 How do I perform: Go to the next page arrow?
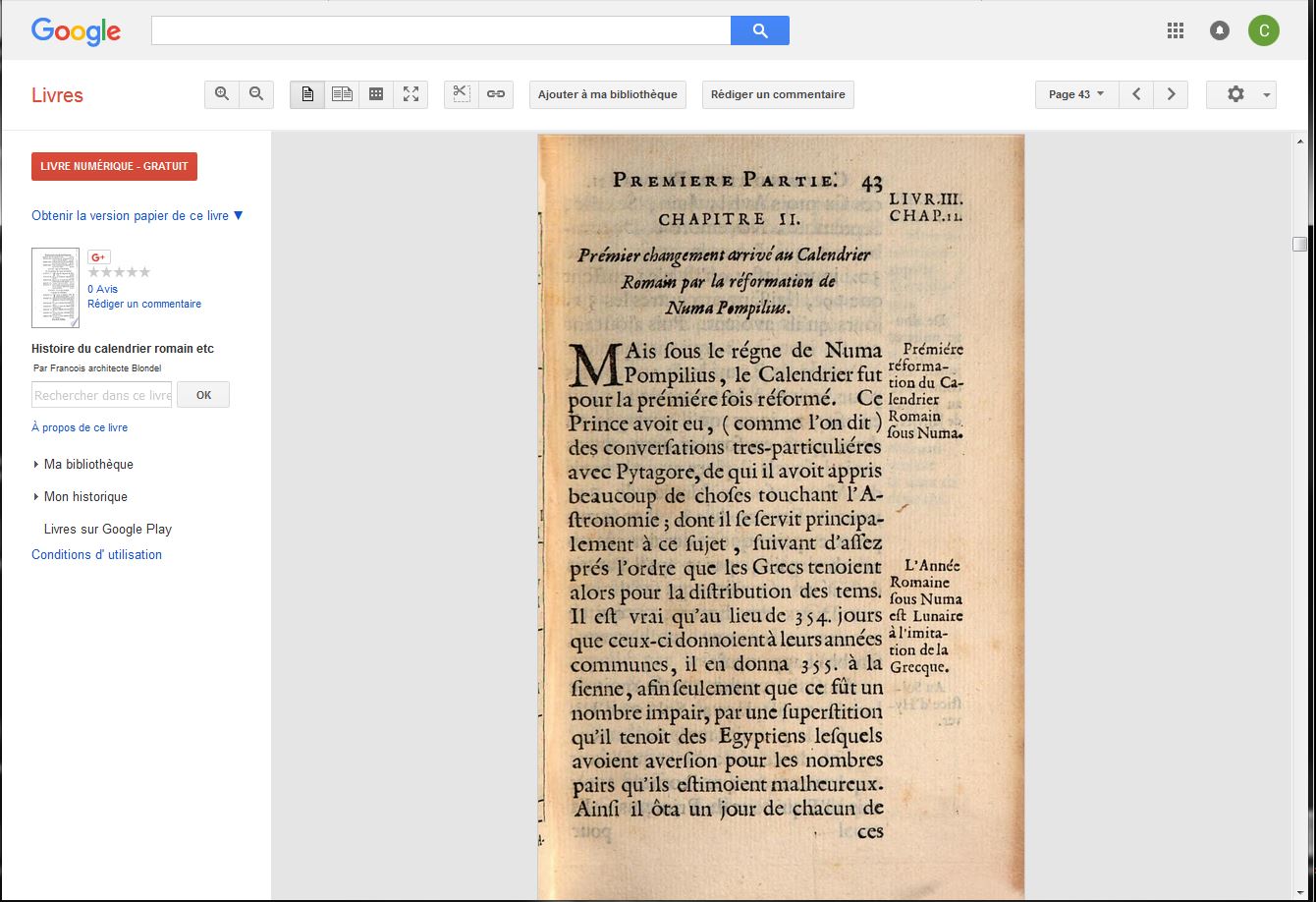click(x=1171, y=94)
